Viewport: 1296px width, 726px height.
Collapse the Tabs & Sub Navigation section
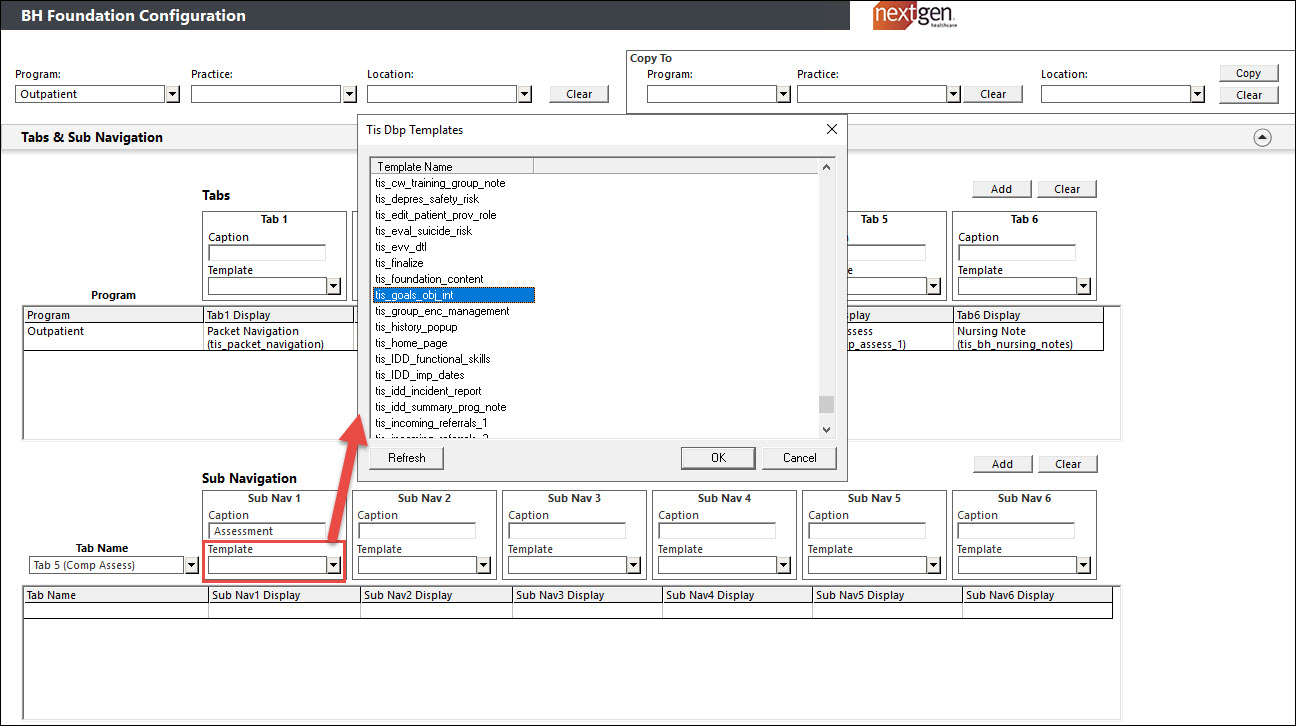(x=1262, y=138)
